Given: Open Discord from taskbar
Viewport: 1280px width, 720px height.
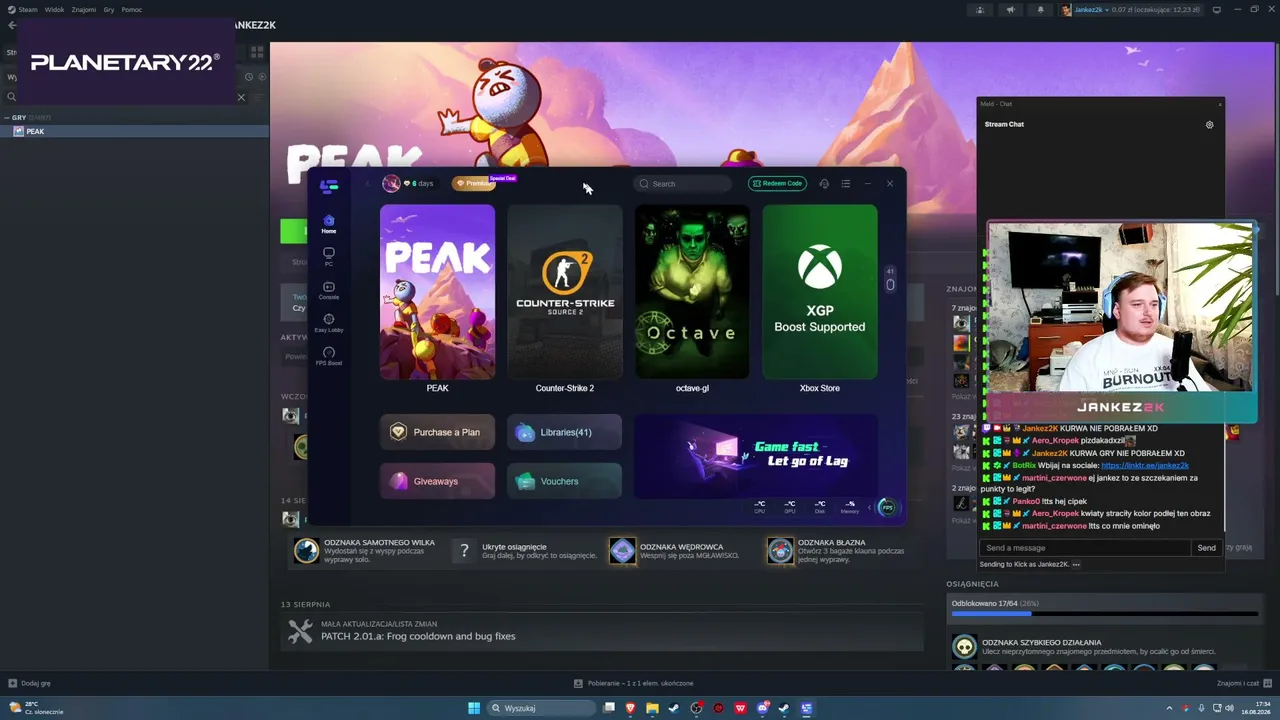Looking at the screenshot, I should [x=762, y=708].
